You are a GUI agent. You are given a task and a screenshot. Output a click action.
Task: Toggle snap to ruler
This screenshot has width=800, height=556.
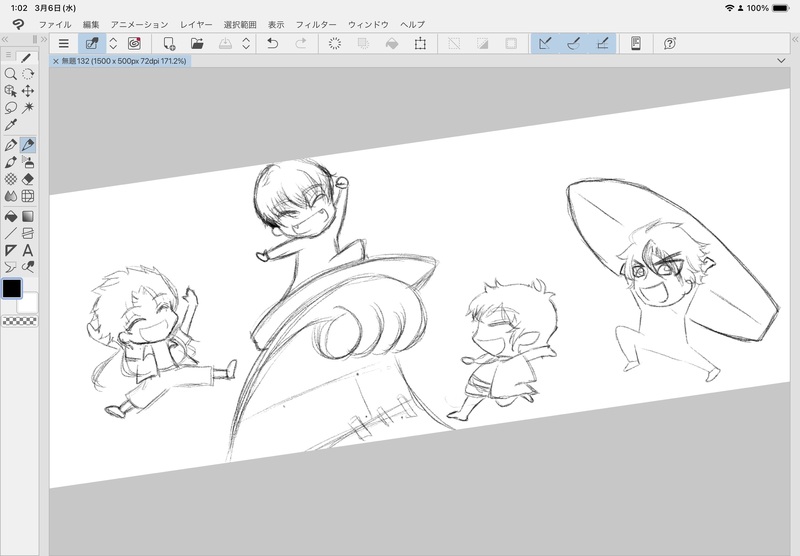pyautogui.click(x=545, y=44)
